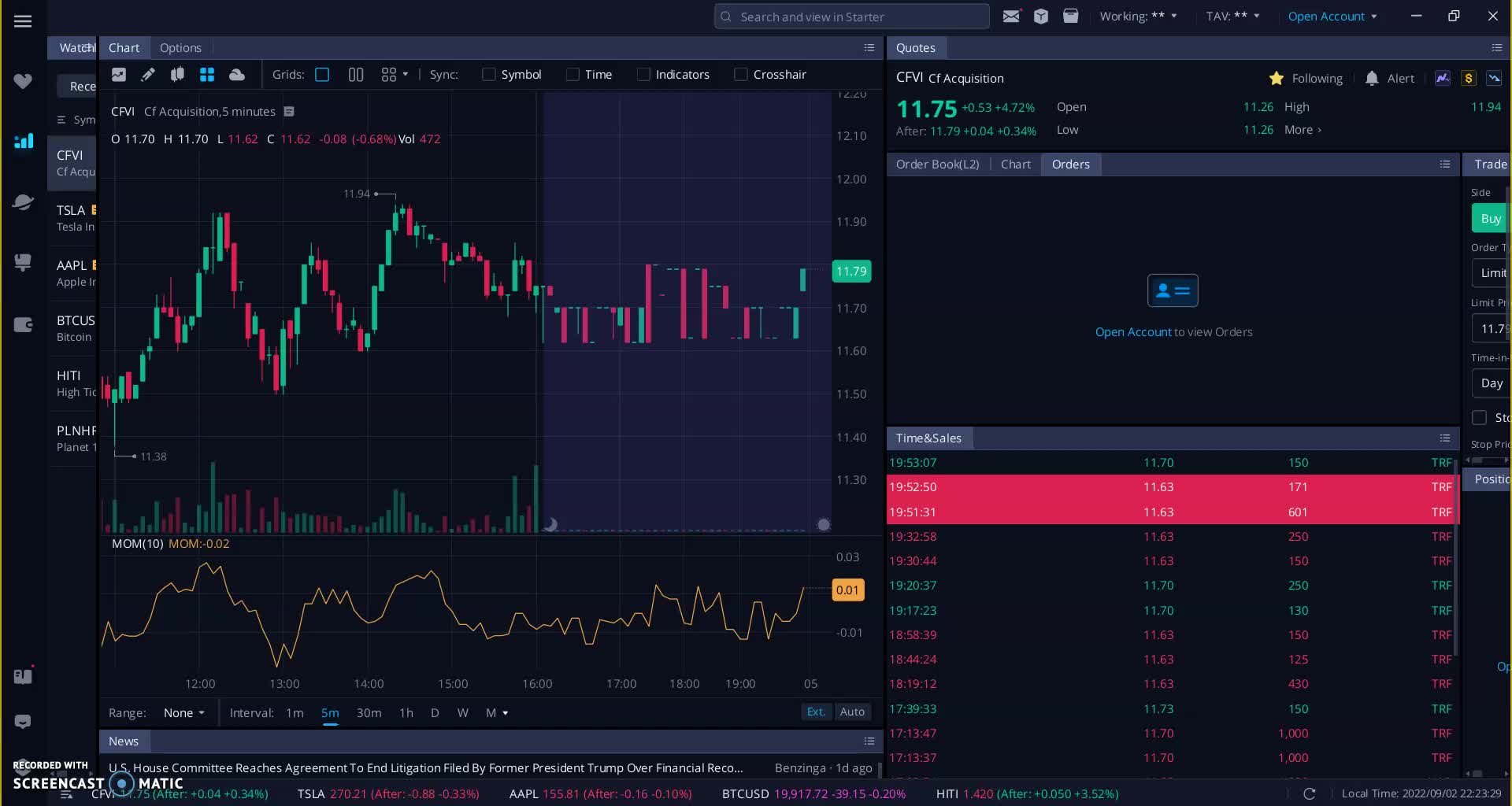Switch to the Options tab
The width and height of the screenshot is (1512, 806).
click(180, 47)
